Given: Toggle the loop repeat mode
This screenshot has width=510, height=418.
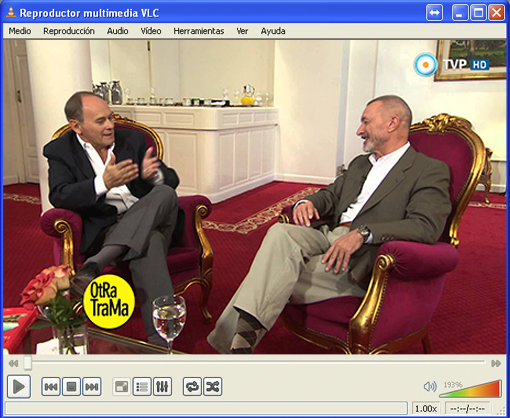Looking at the screenshot, I should tap(192, 387).
